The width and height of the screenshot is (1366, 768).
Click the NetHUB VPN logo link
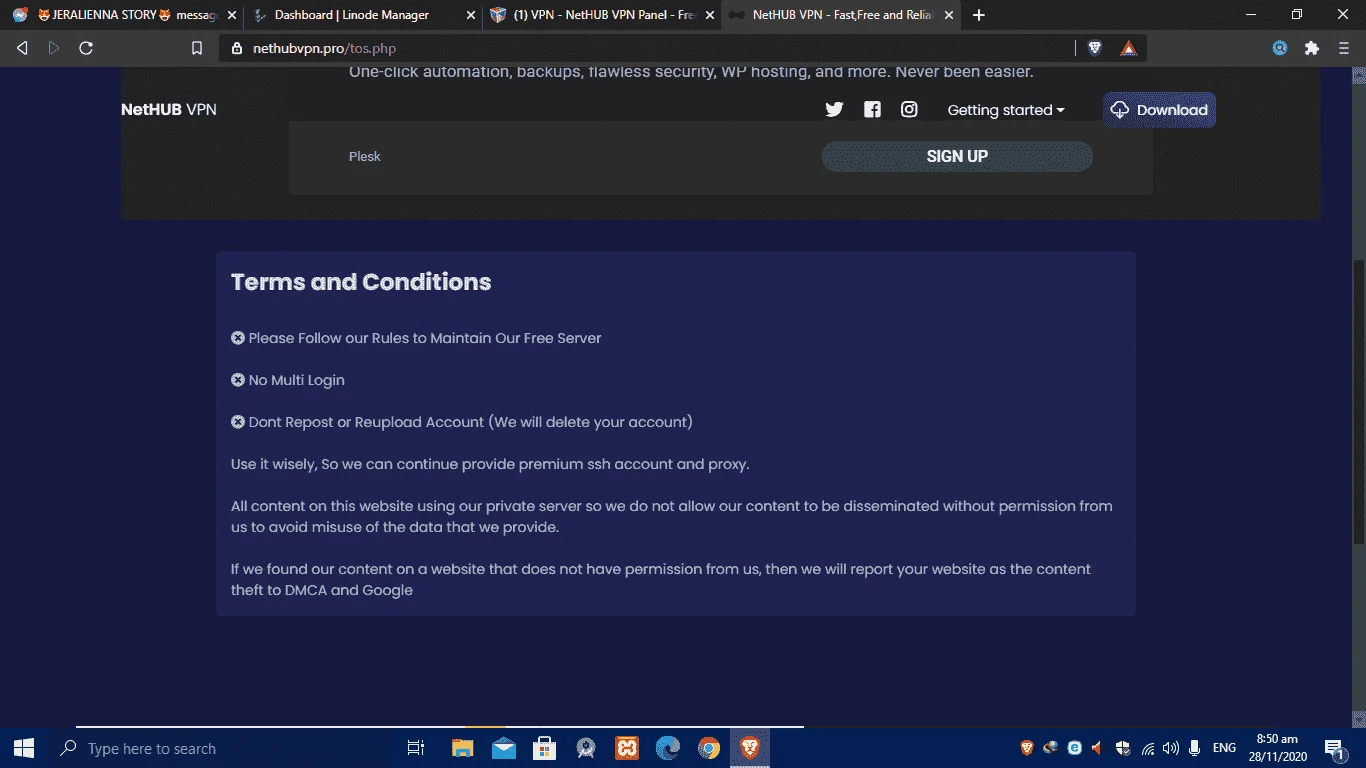[x=169, y=110]
